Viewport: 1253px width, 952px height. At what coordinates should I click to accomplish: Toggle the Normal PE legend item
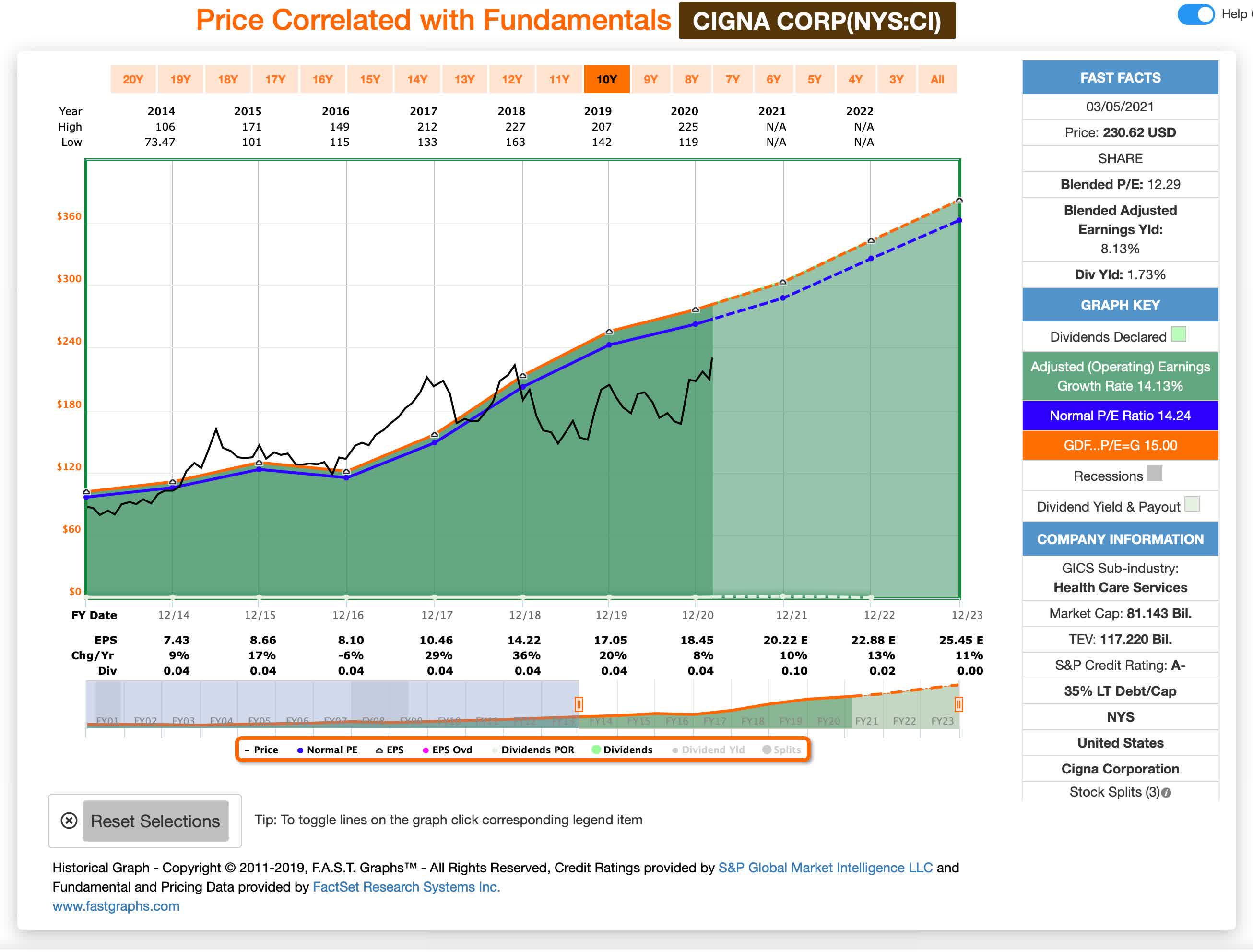tap(328, 750)
